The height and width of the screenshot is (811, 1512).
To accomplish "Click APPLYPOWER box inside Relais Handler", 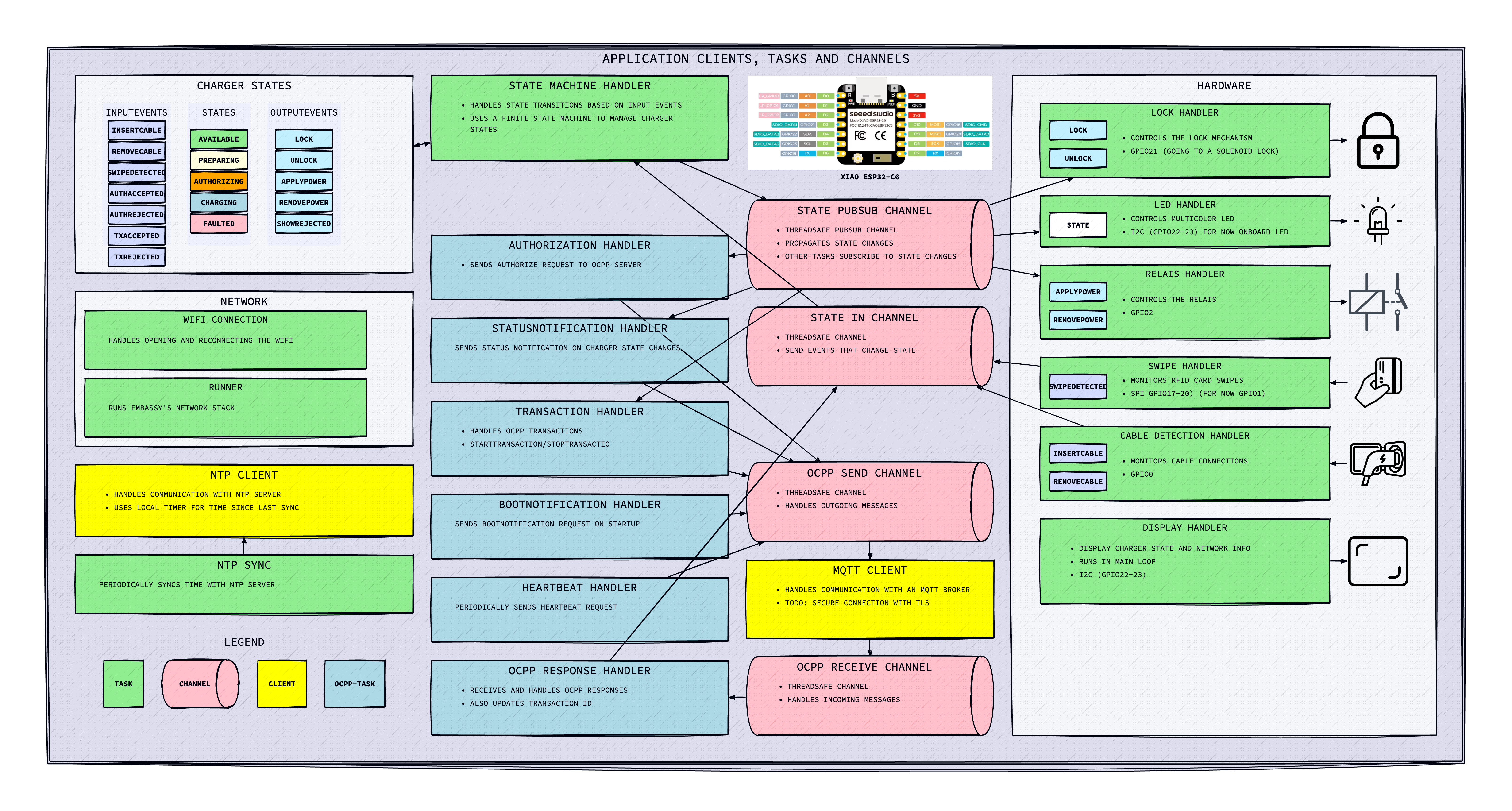I will point(1078,292).
